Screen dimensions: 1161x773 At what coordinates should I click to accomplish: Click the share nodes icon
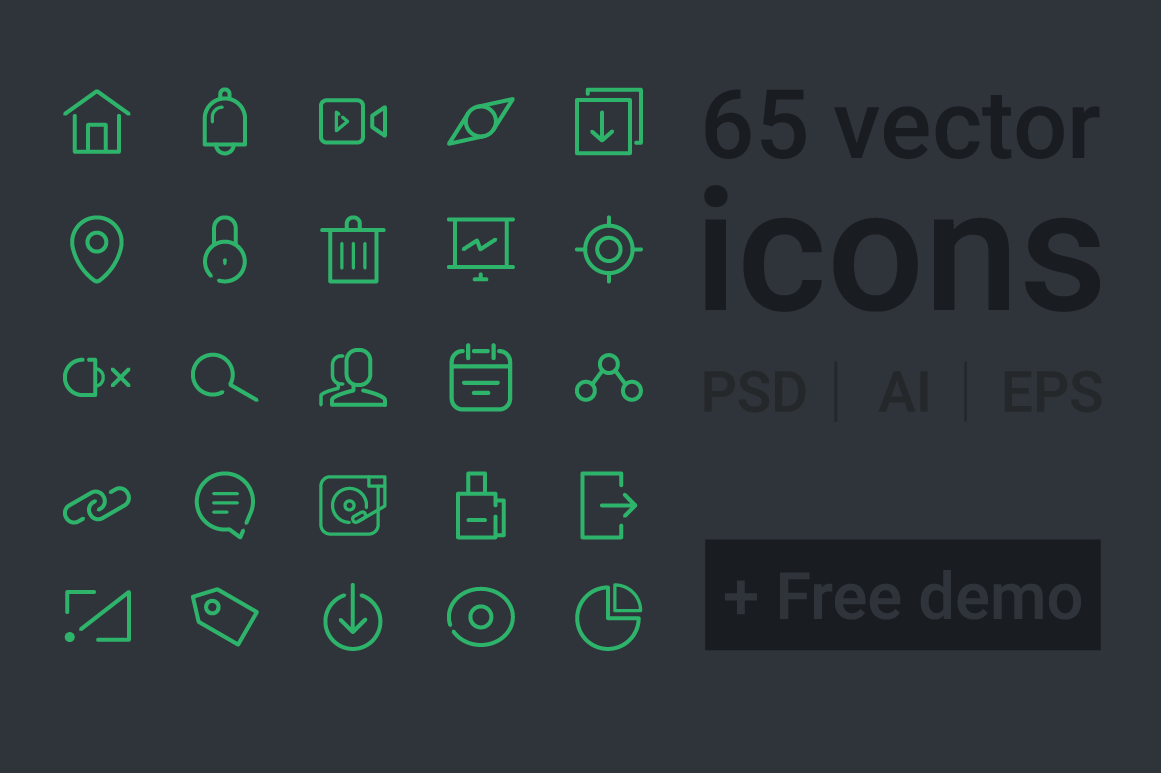click(609, 378)
